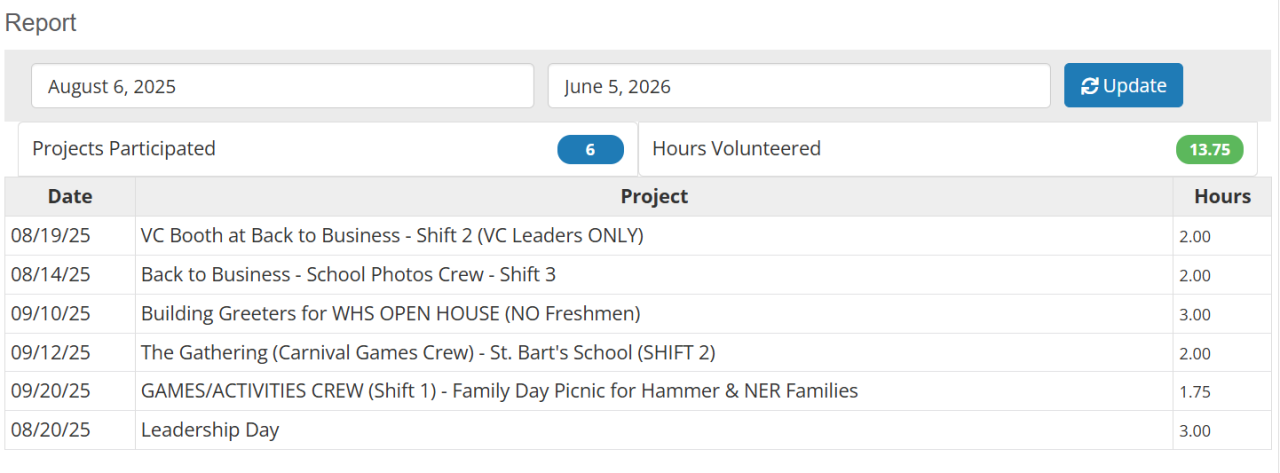This screenshot has width=1280, height=473.
Task: Open GAMES/ACTIVITIES CREW Family Day Picnic project
Action: pyautogui.click(x=499, y=392)
